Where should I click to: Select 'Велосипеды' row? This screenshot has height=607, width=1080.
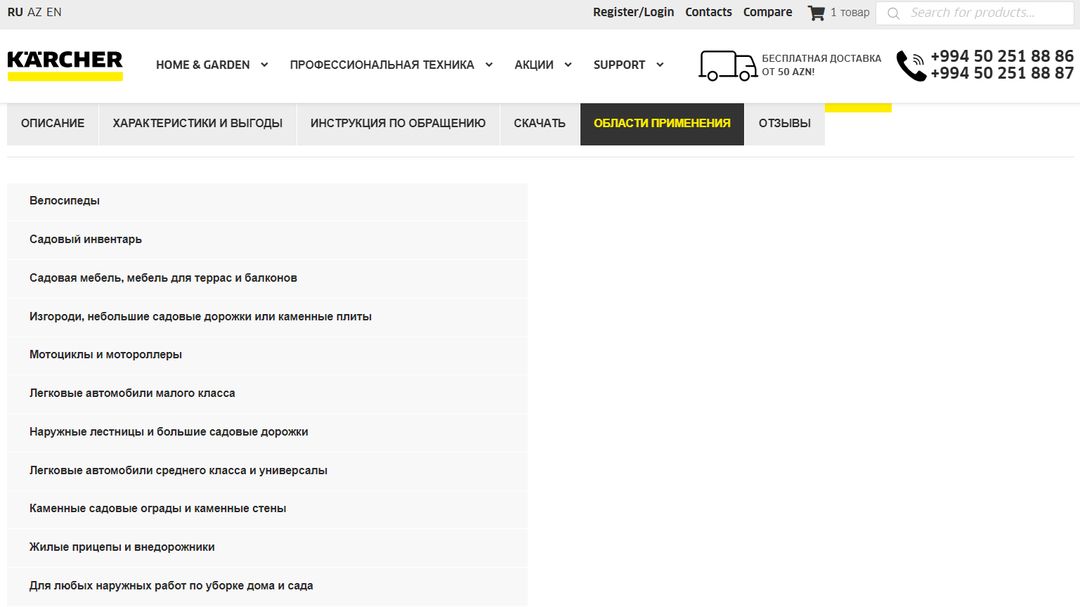click(x=267, y=200)
